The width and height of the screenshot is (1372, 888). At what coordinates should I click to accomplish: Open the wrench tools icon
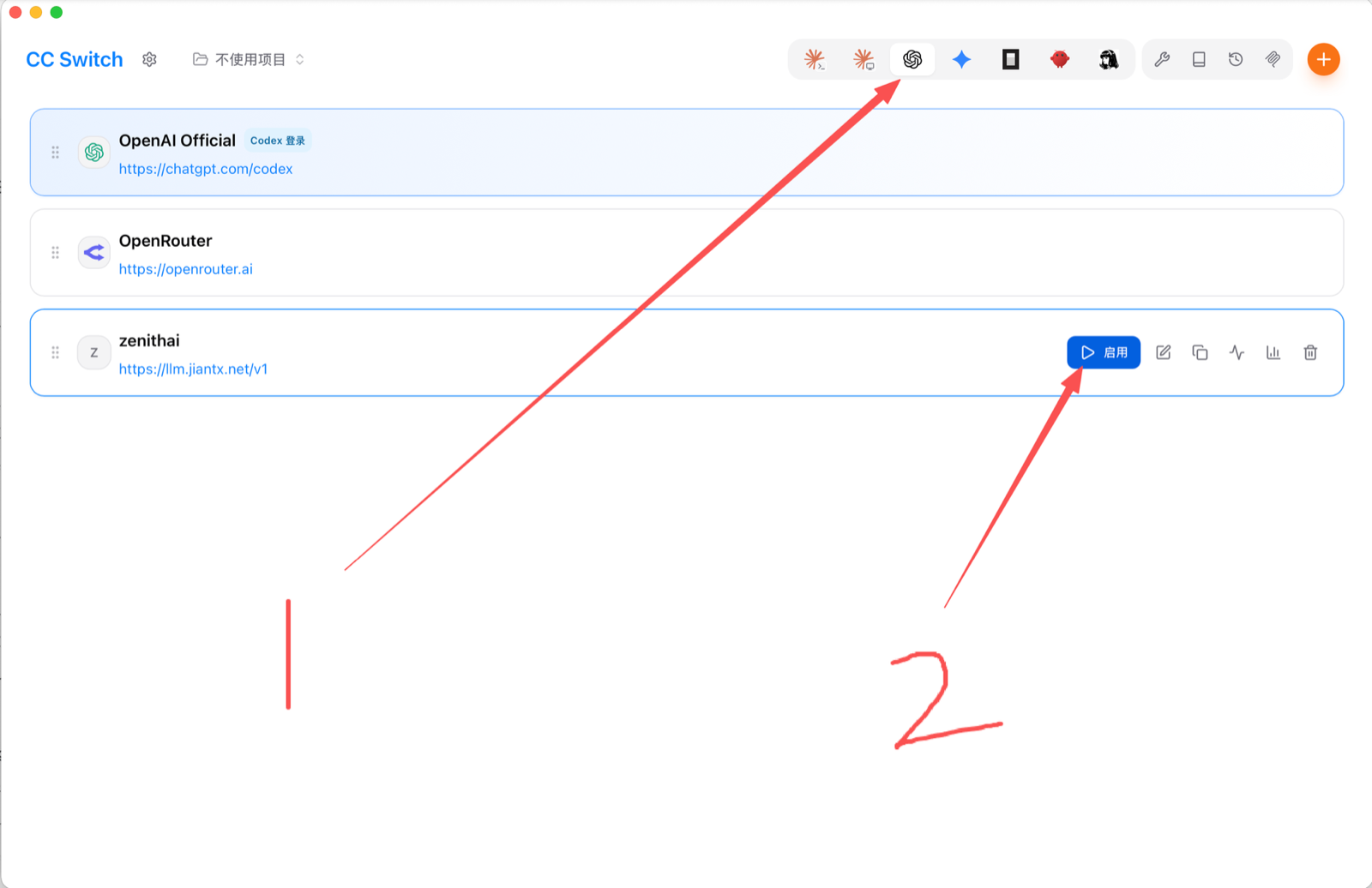point(1162,59)
